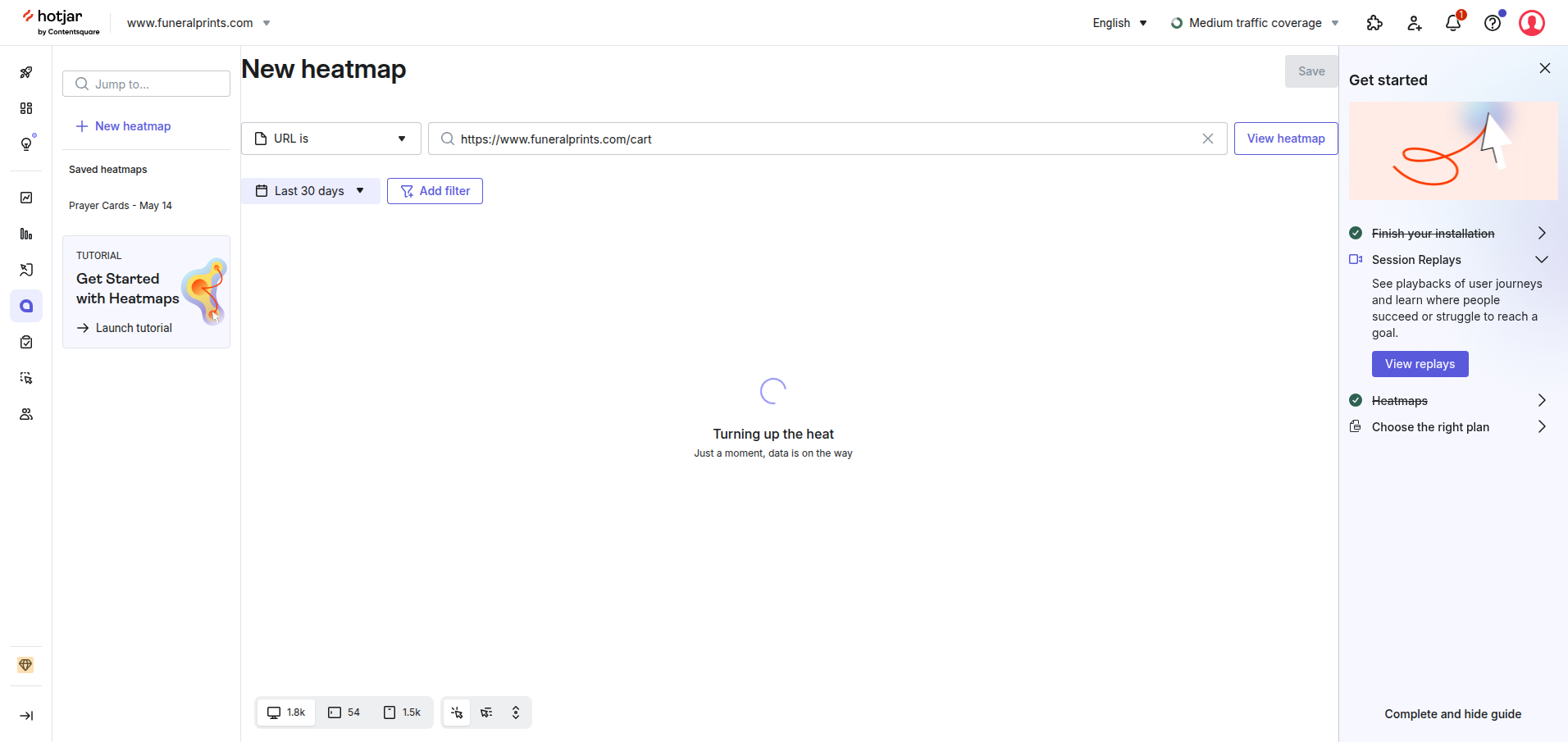Open the help question mark icon
This screenshot has width=1568, height=742.
[x=1493, y=23]
